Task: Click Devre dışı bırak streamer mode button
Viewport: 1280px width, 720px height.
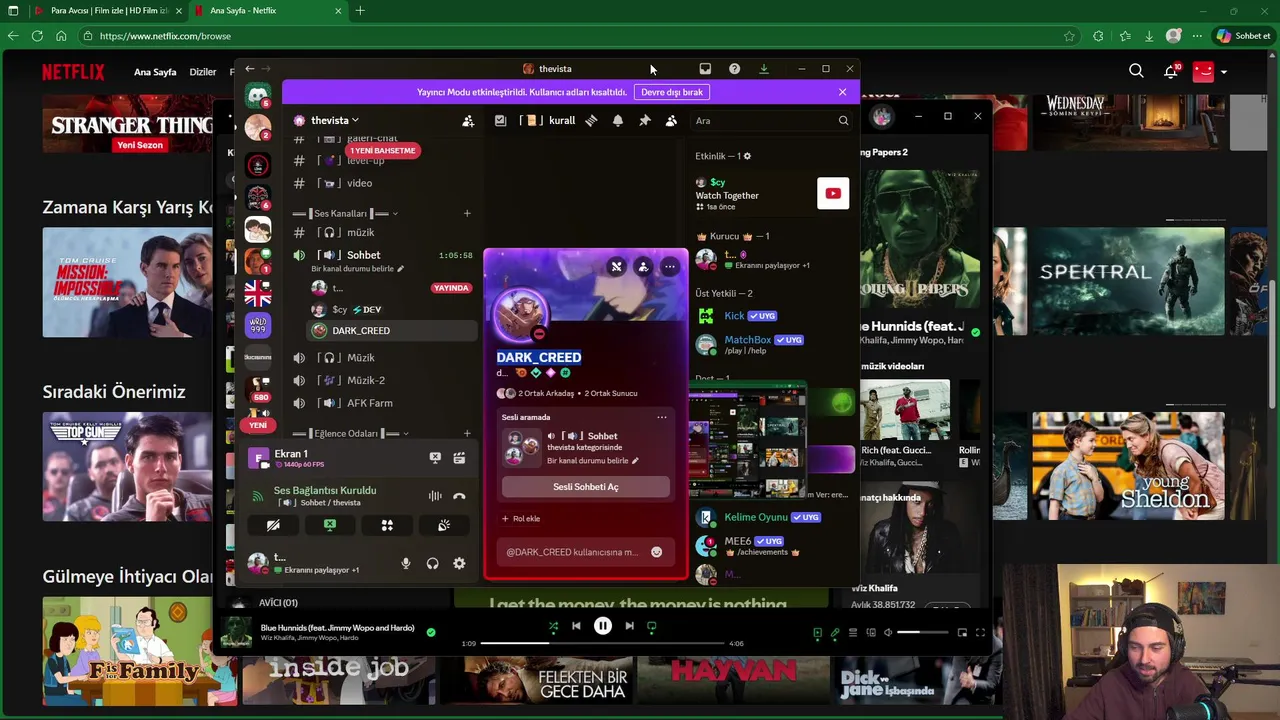Action: (x=672, y=92)
